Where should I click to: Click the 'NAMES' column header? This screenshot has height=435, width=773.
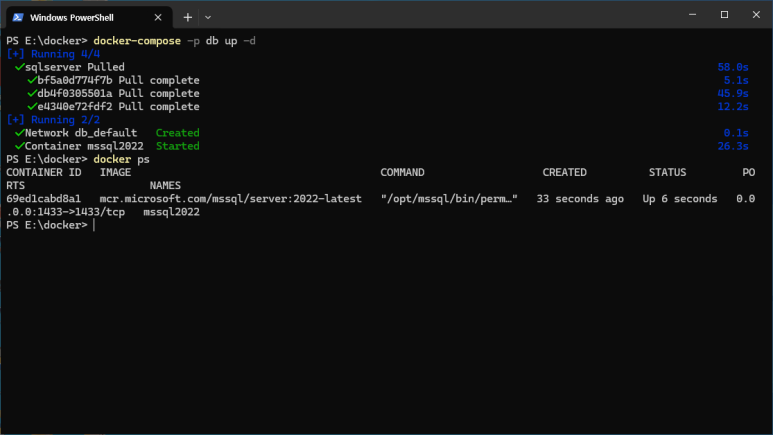point(165,185)
